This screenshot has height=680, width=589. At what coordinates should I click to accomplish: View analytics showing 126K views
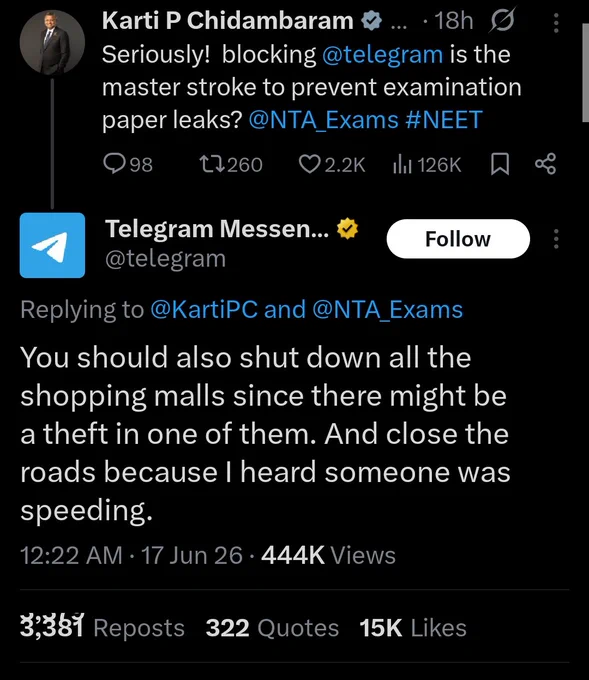[427, 165]
